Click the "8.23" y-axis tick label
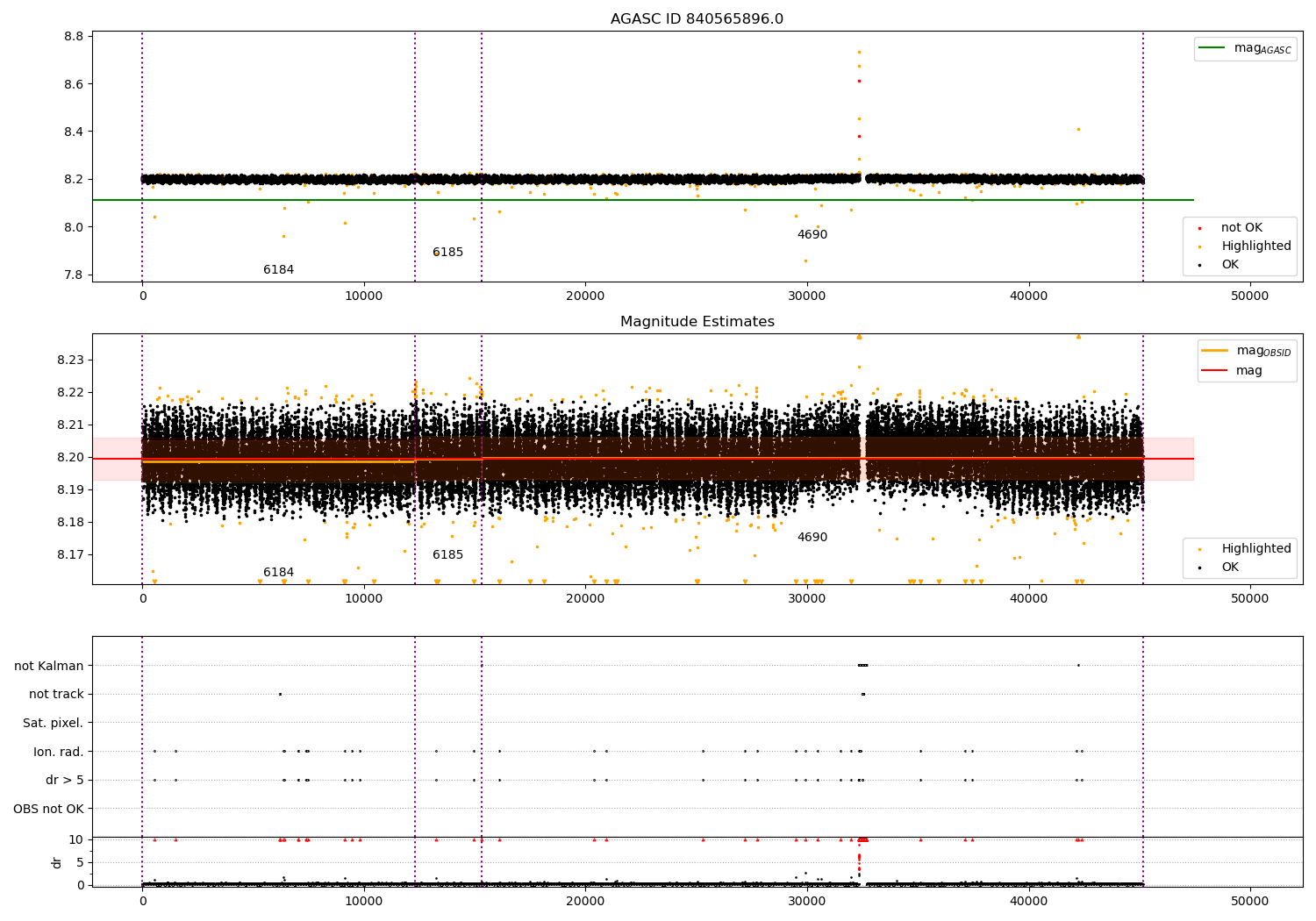The height and width of the screenshot is (921, 1316). [x=70, y=360]
